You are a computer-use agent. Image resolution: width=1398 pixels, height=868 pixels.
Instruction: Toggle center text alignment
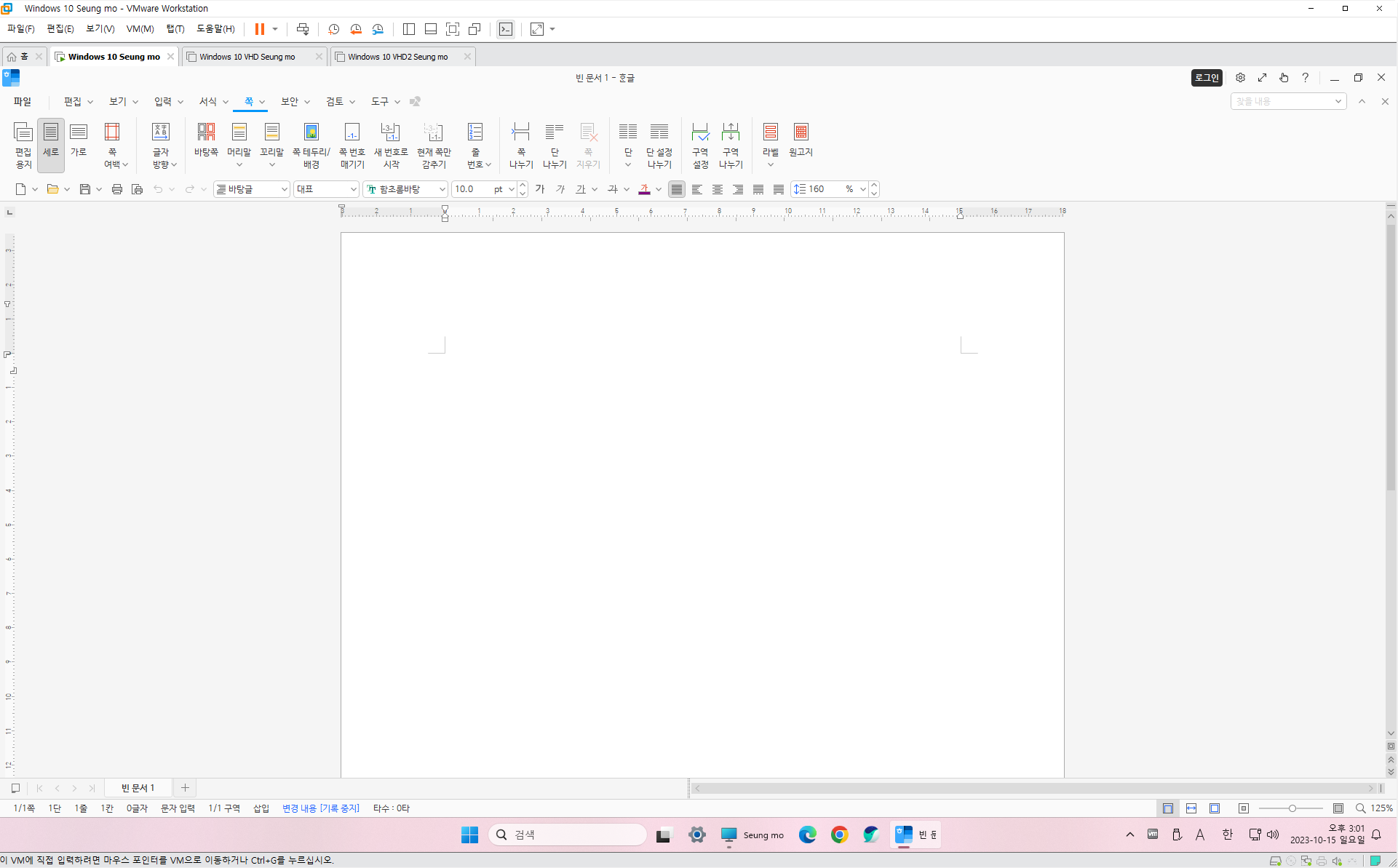pyautogui.click(x=718, y=189)
